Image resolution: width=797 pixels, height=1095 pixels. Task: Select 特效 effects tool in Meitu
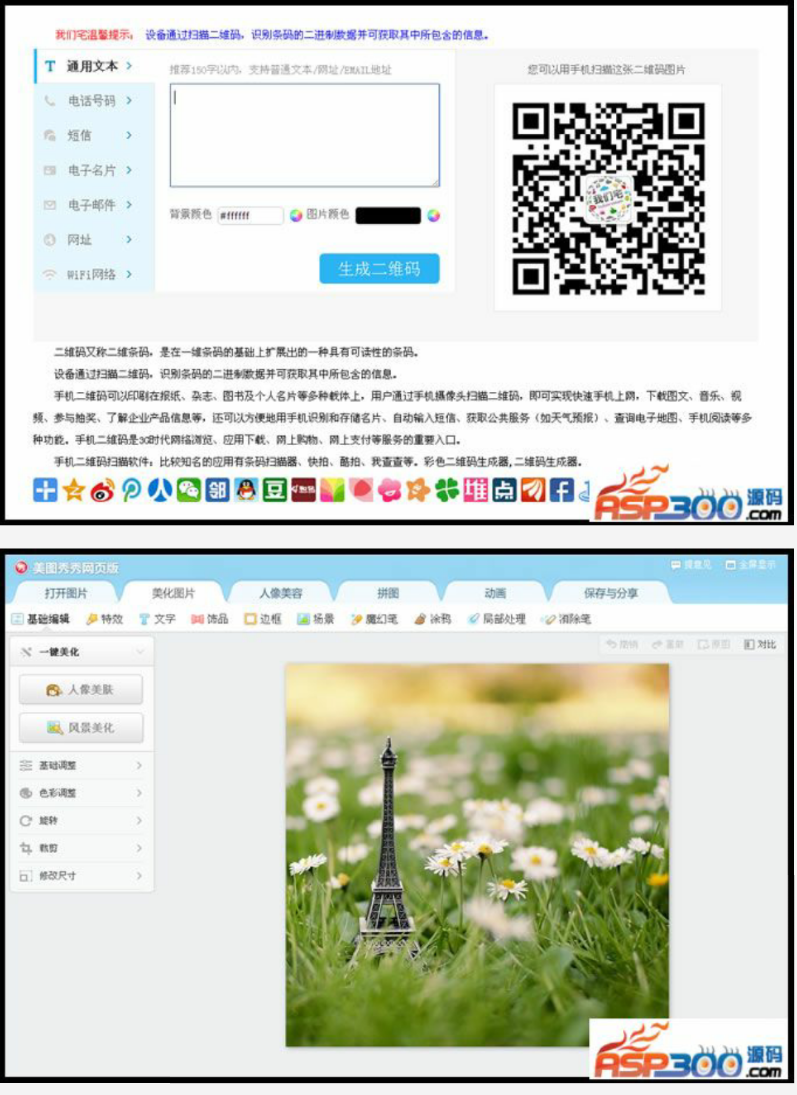[105, 619]
